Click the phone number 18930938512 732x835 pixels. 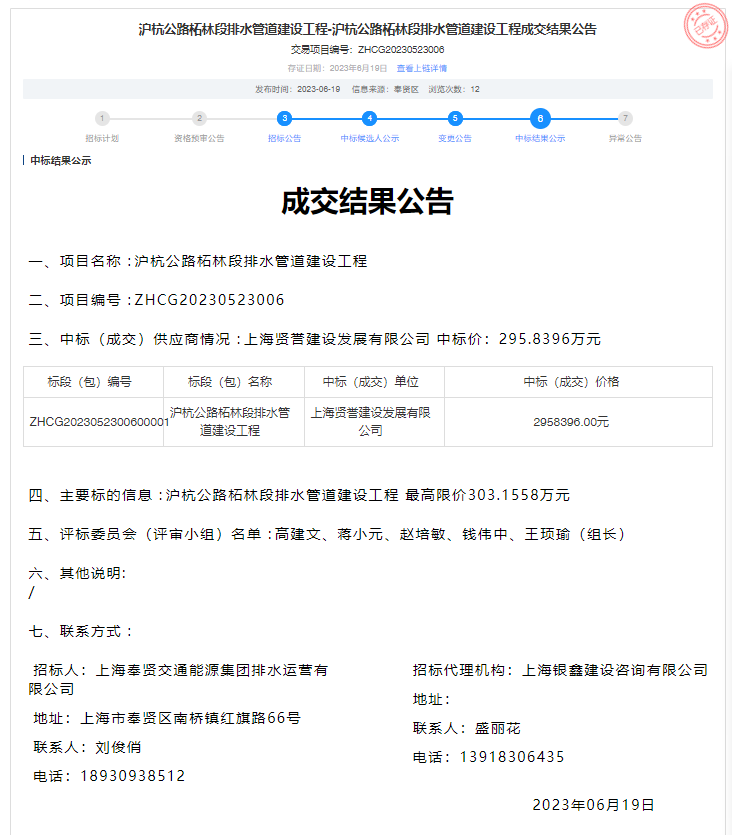point(133,776)
